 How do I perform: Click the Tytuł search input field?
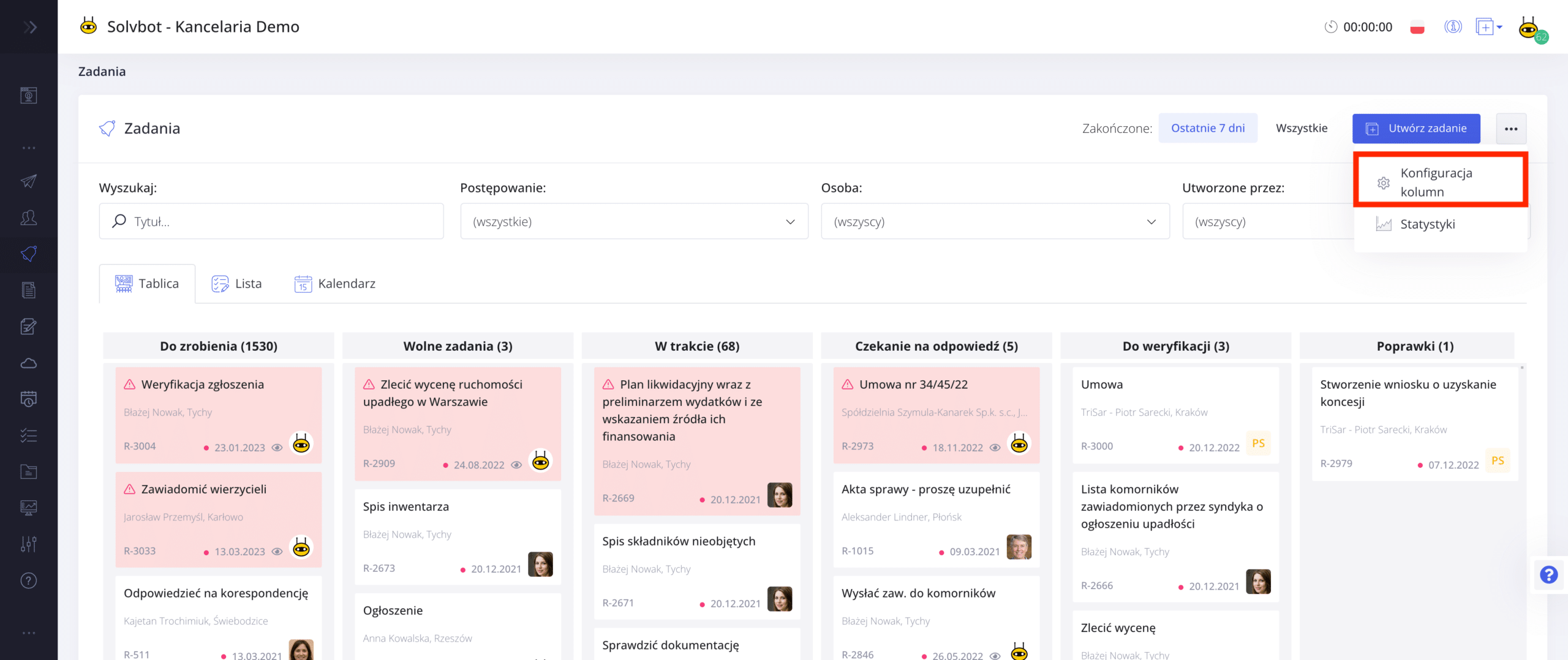coord(271,221)
